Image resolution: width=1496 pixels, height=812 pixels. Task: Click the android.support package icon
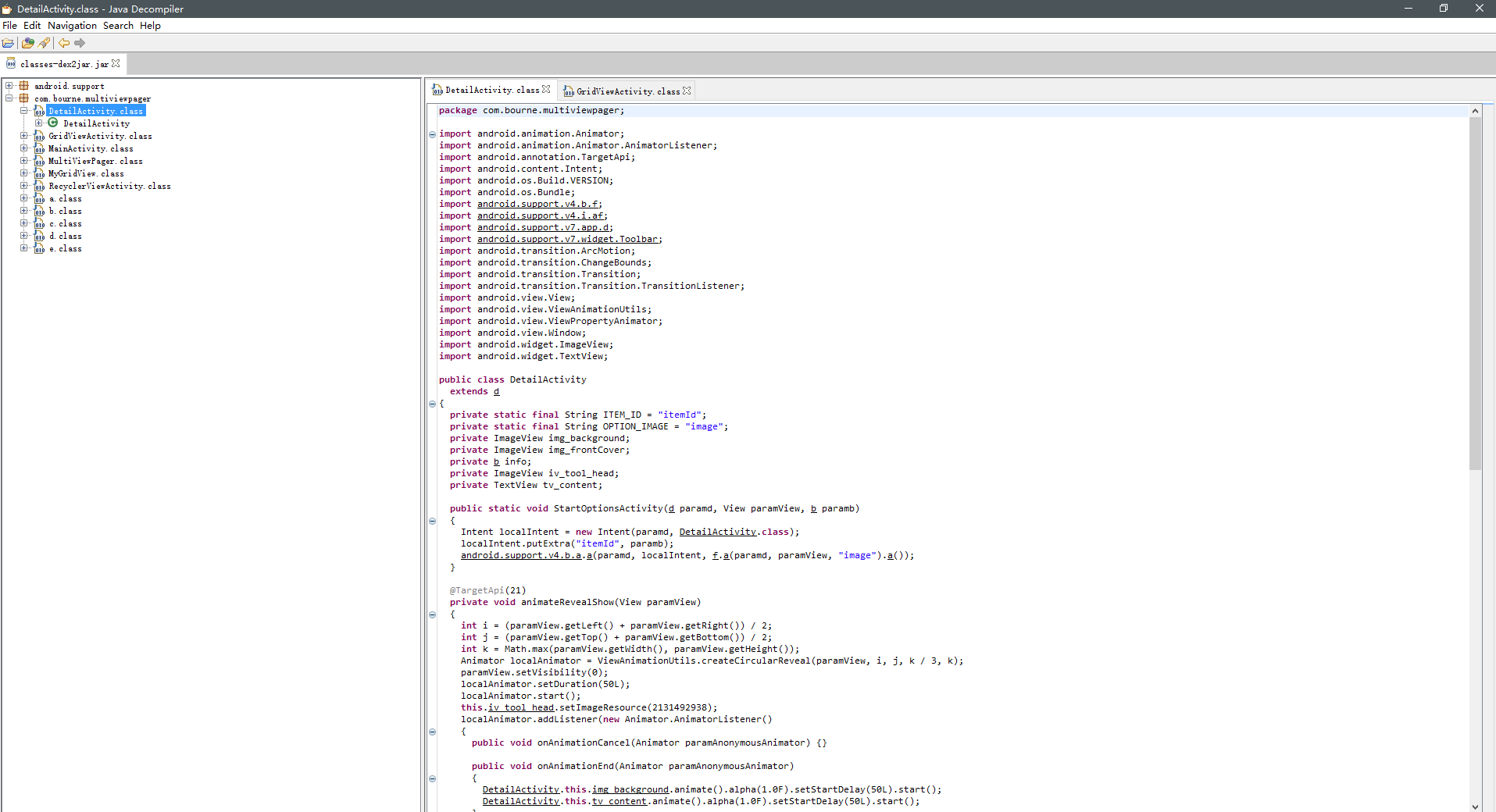click(24, 86)
